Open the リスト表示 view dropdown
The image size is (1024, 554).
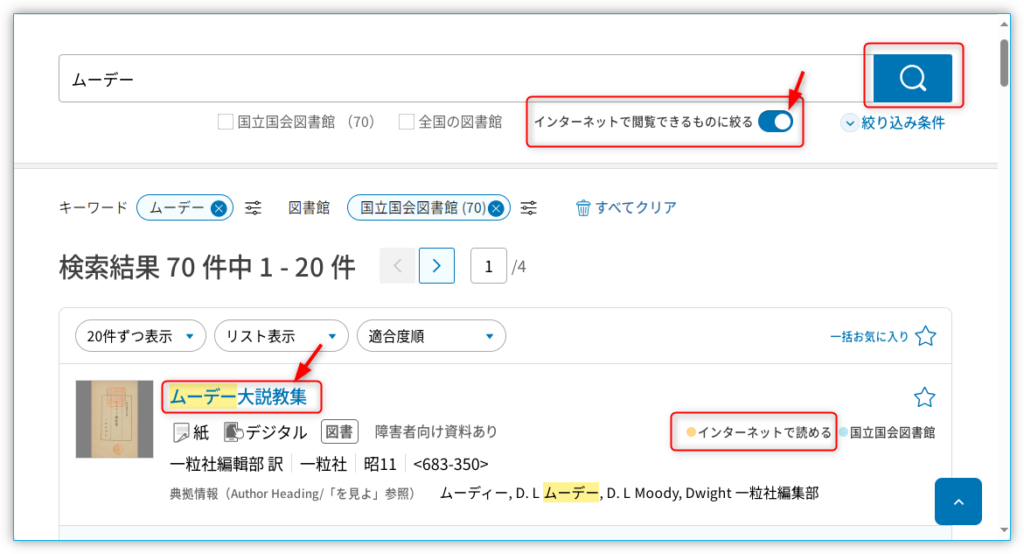click(281, 336)
